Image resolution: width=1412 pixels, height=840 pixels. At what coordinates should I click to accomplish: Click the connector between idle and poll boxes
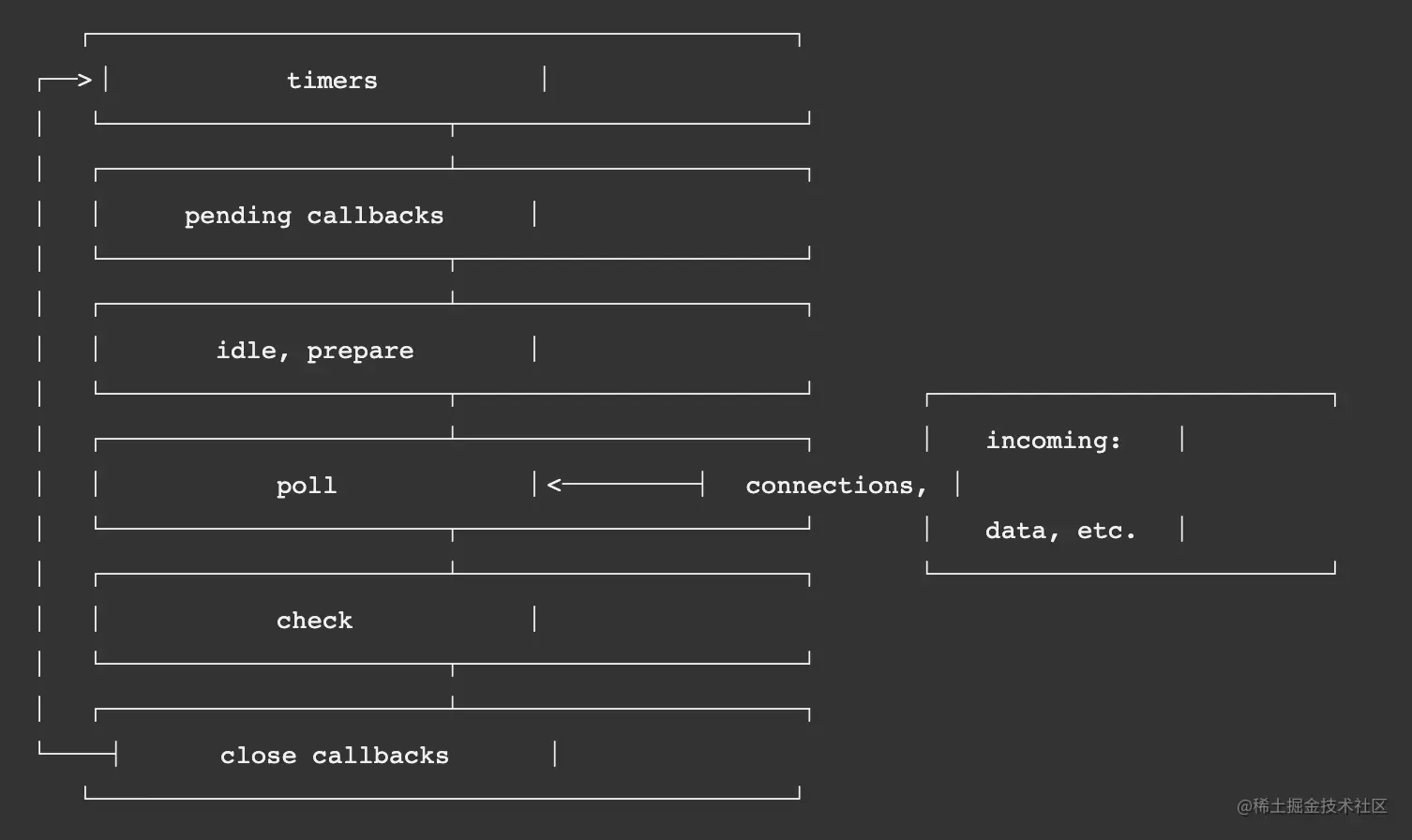click(x=453, y=416)
